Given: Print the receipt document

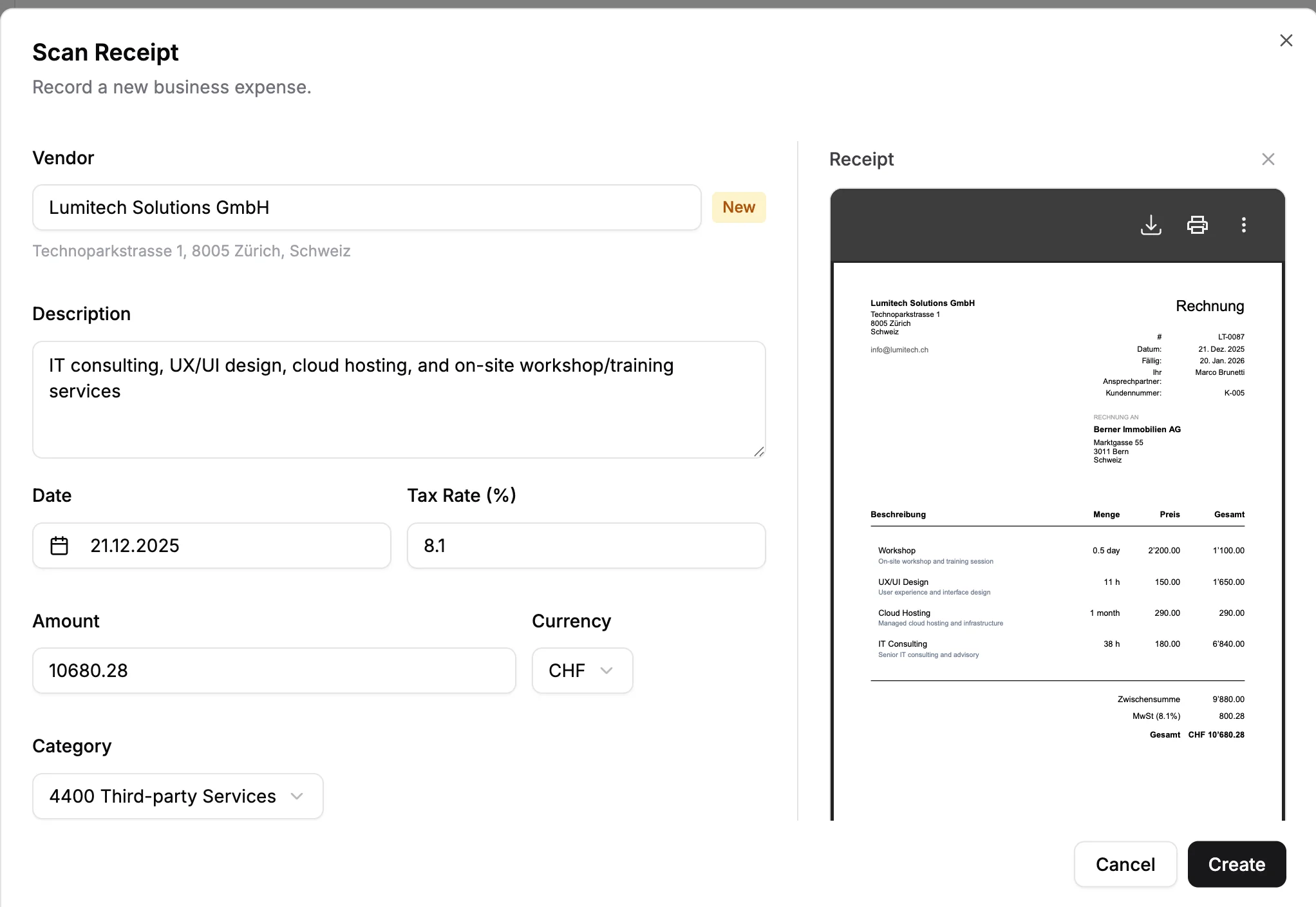Looking at the screenshot, I should [1197, 225].
